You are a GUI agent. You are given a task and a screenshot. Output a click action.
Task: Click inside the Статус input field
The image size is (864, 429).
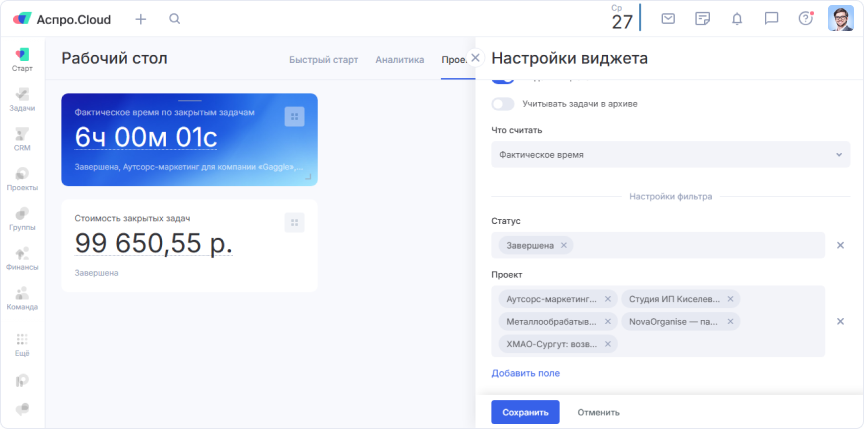[x=658, y=246]
